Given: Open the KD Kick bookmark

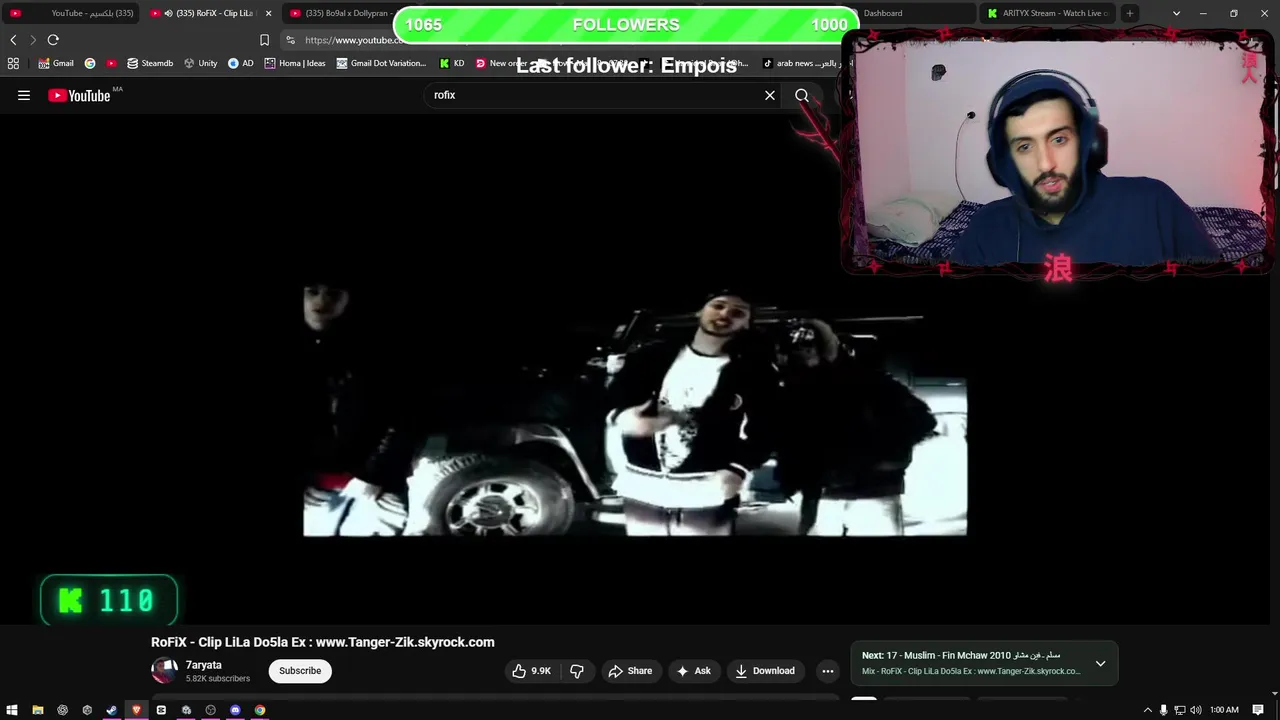Looking at the screenshot, I should click(x=452, y=63).
